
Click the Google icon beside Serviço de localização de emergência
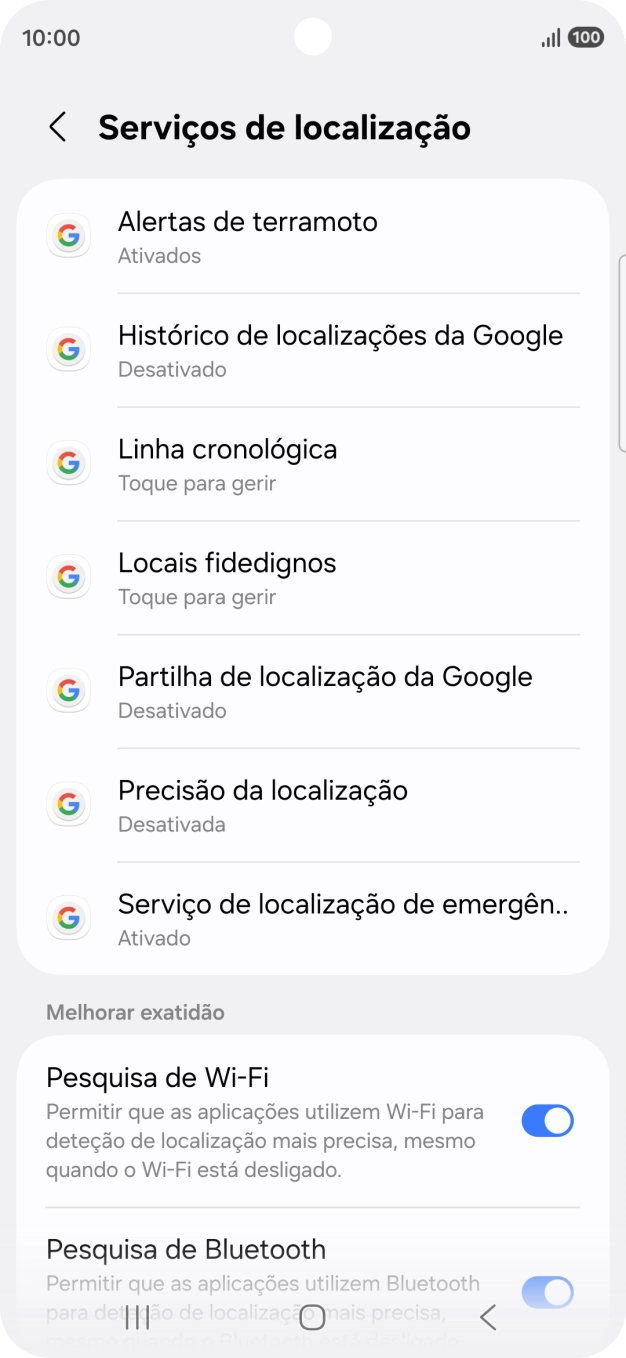[x=68, y=918]
